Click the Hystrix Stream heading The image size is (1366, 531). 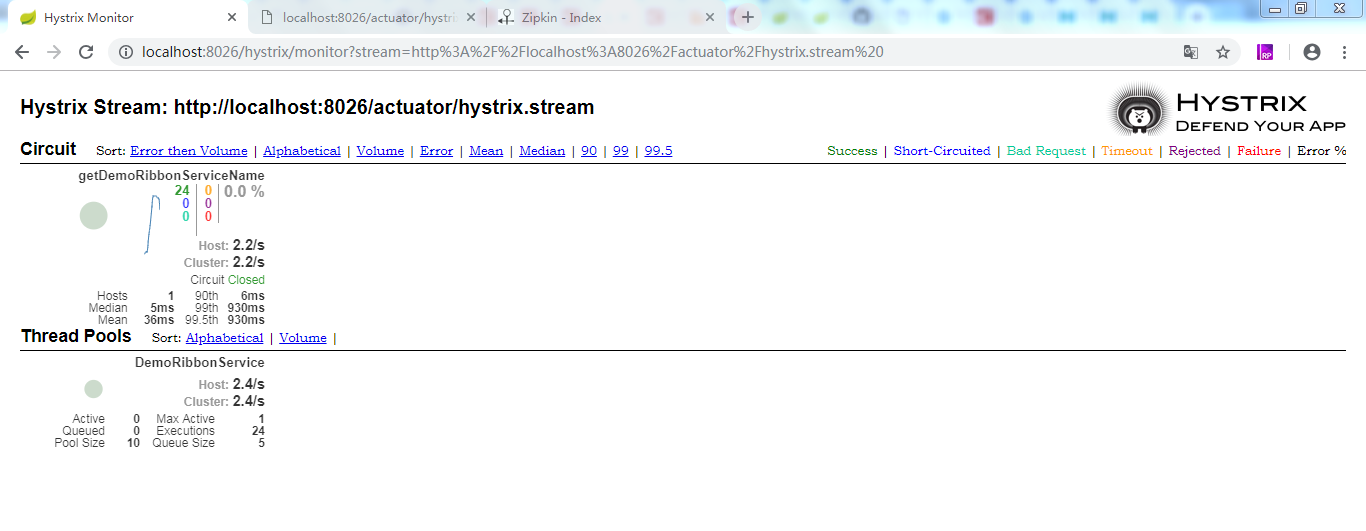coord(307,107)
